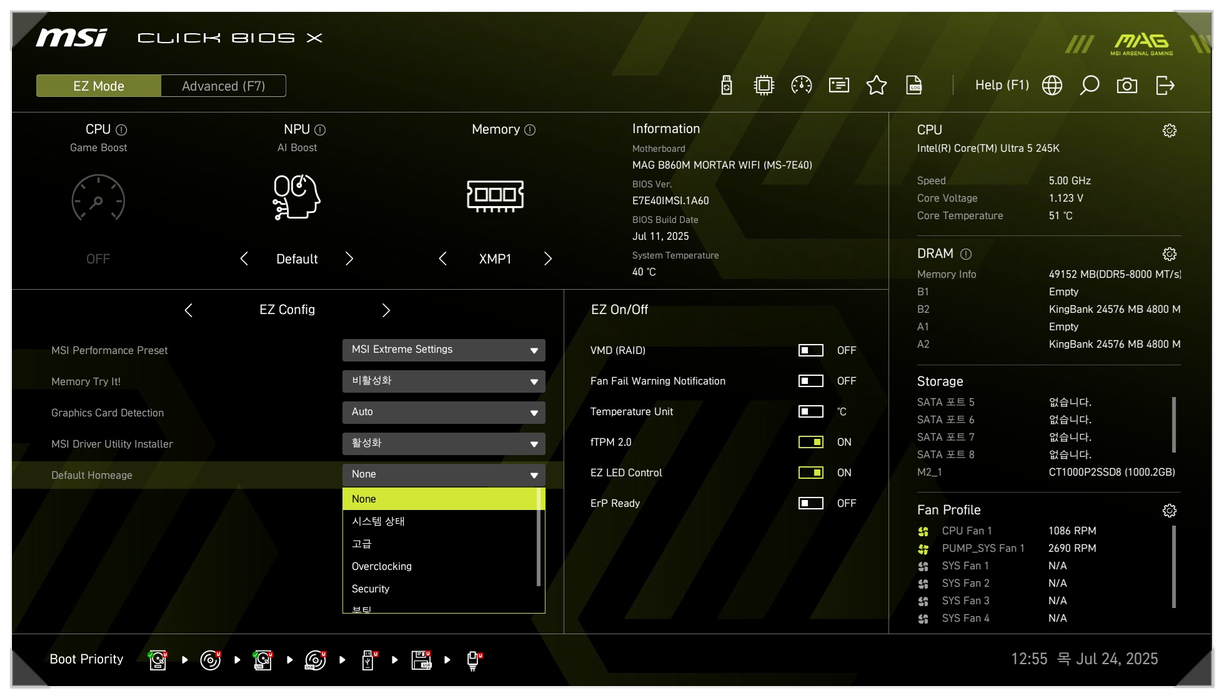Viewport: 1224px width, 698px height.
Task: Click the Help (F1) button
Action: (1001, 86)
